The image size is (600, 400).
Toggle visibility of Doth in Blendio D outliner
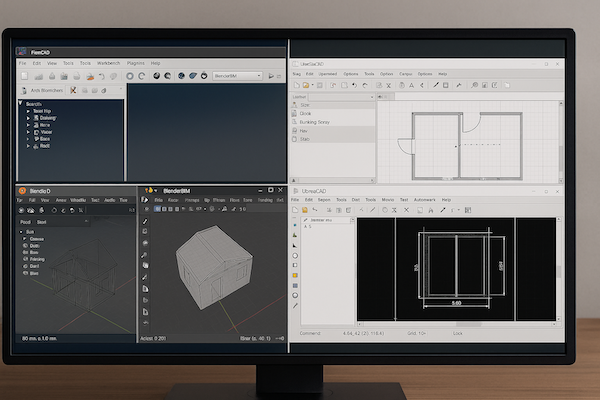(x=25, y=246)
